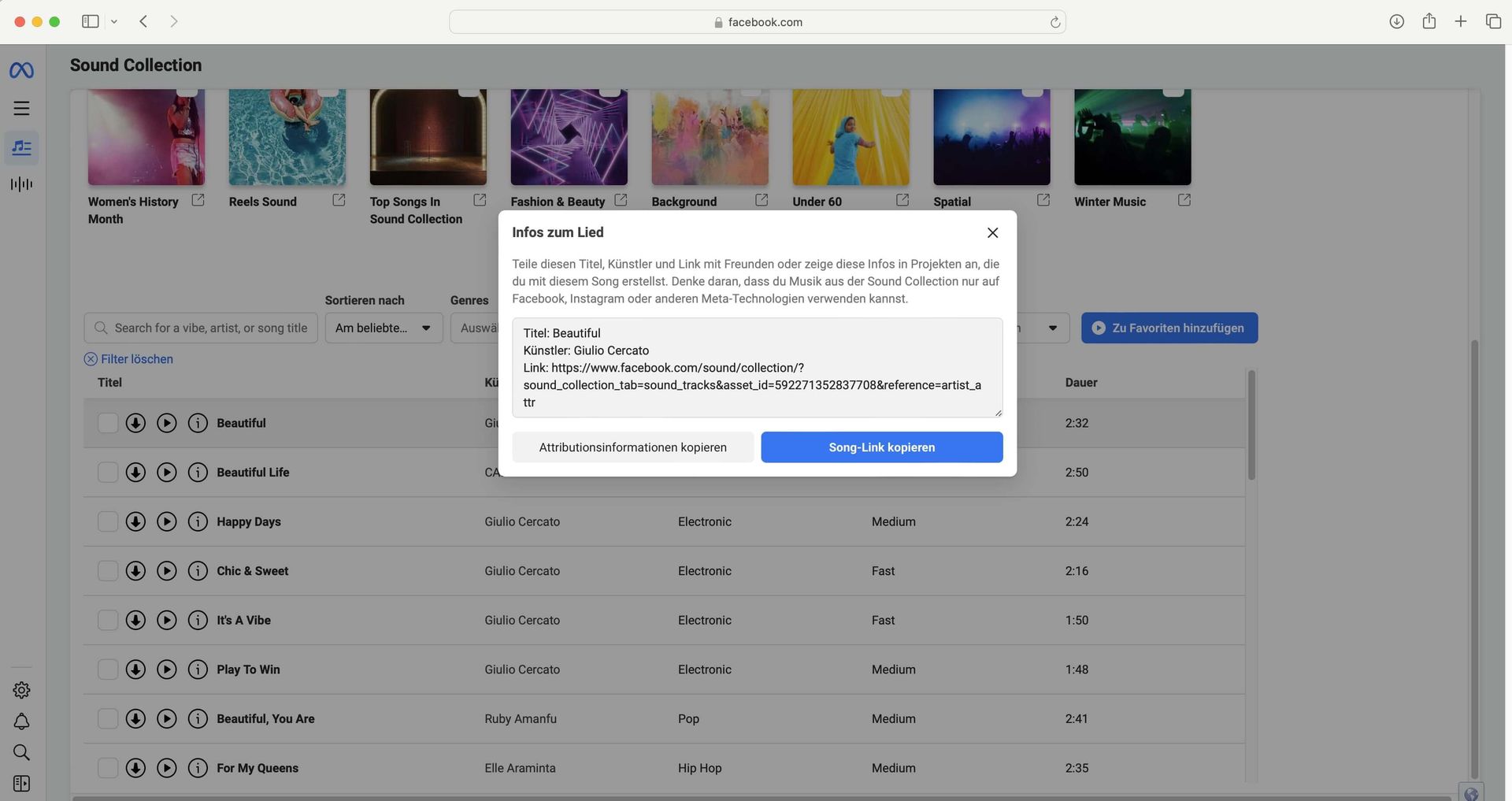Tick checkbox for For My Queens
The image size is (1512, 801).
[x=108, y=768]
